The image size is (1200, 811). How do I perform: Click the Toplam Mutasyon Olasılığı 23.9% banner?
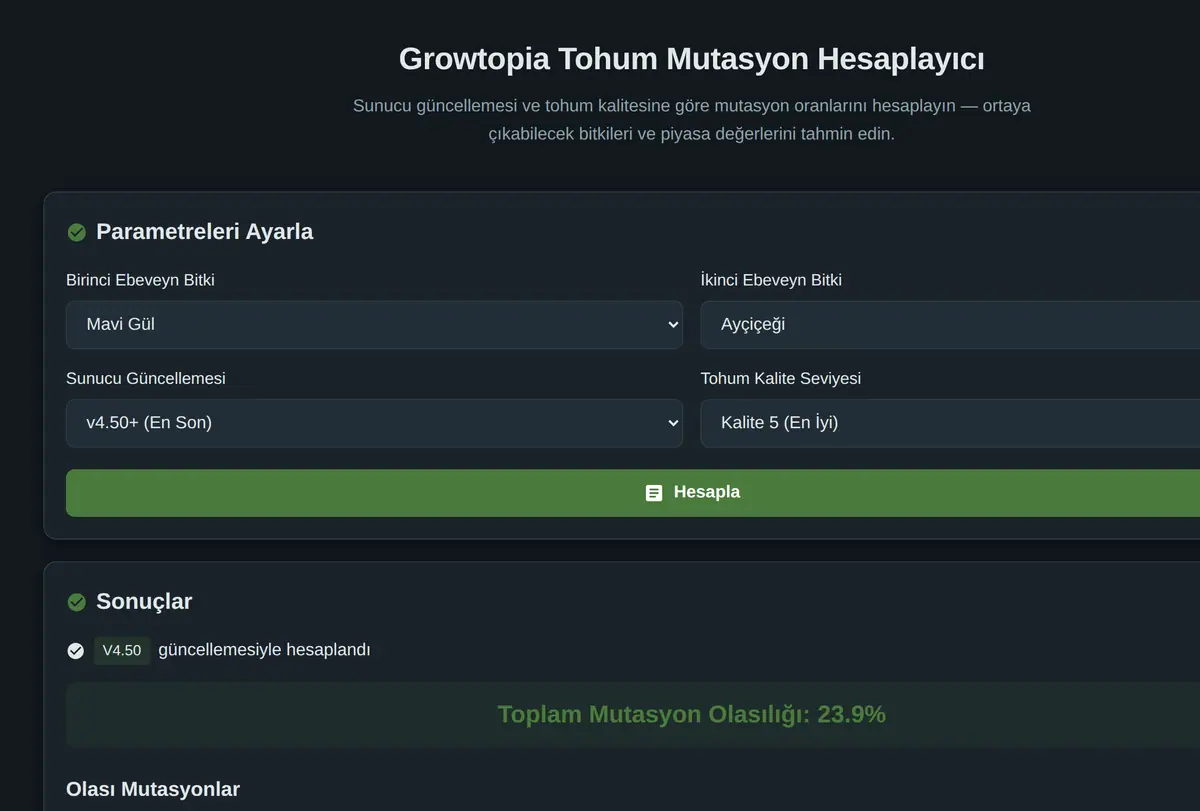(633, 715)
